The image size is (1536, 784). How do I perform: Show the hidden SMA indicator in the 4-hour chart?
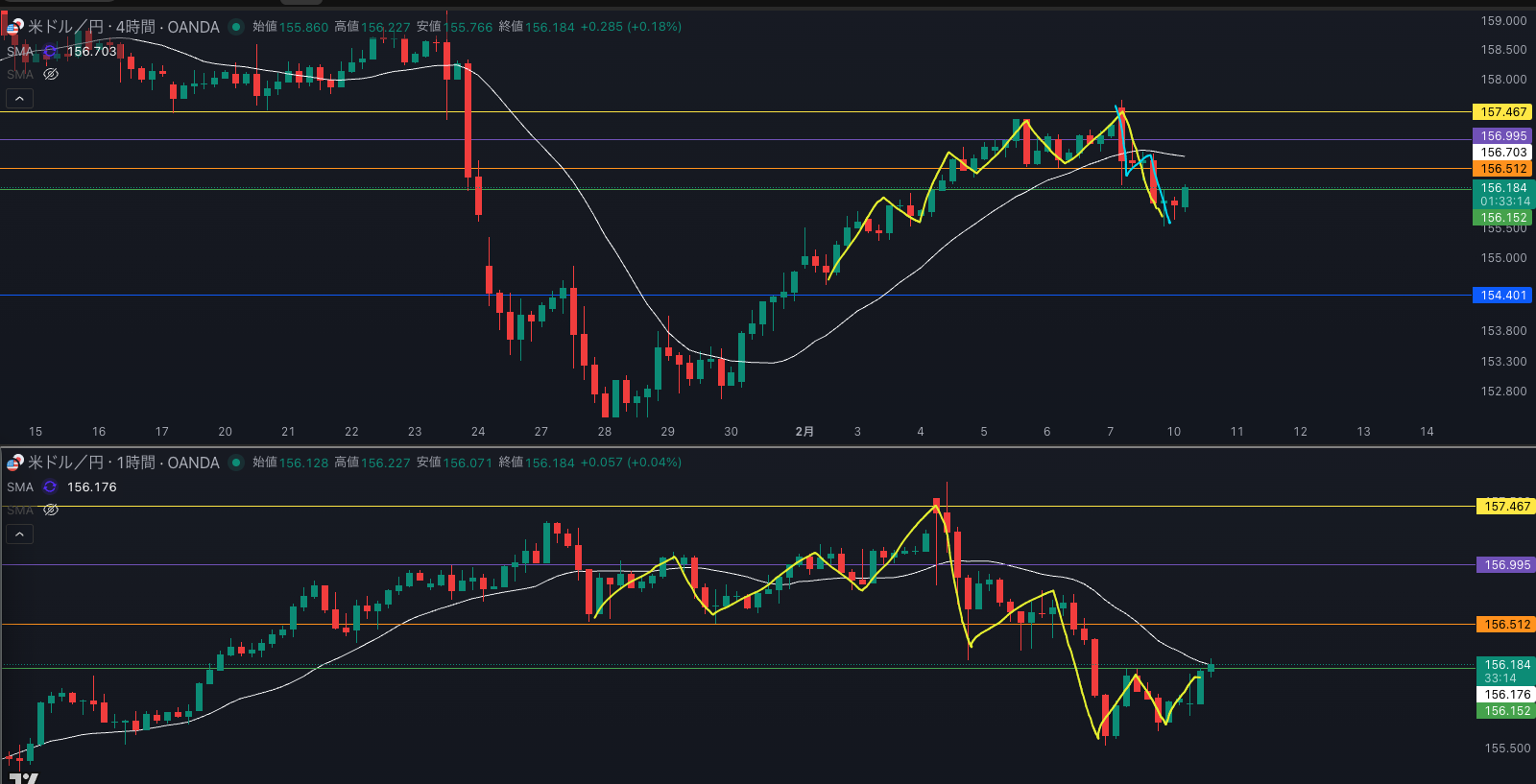tap(51, 74)
